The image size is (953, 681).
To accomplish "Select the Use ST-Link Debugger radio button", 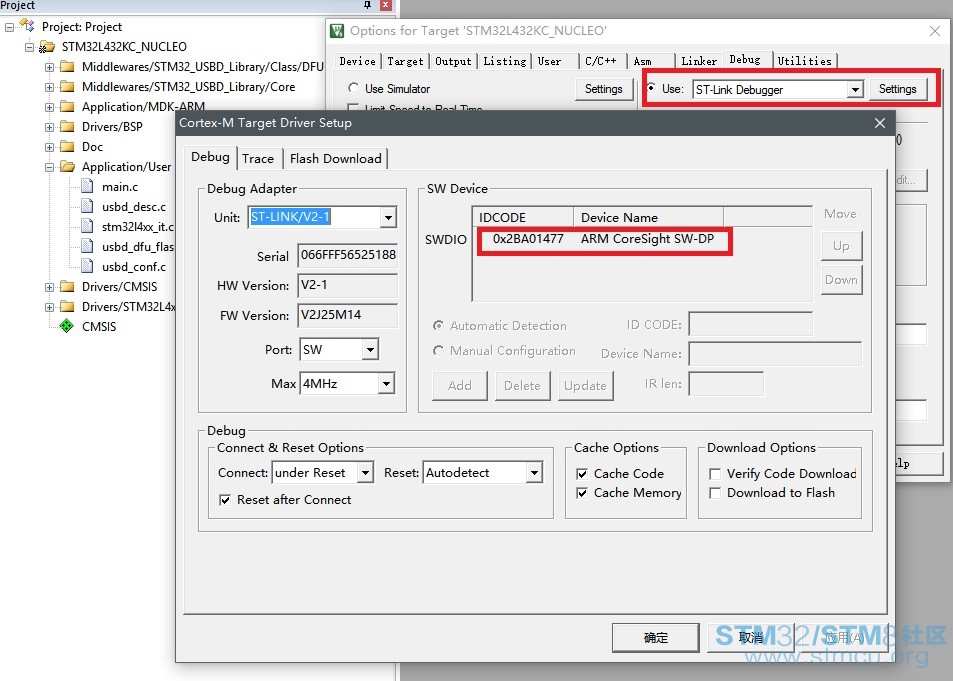I will (651, 88).
